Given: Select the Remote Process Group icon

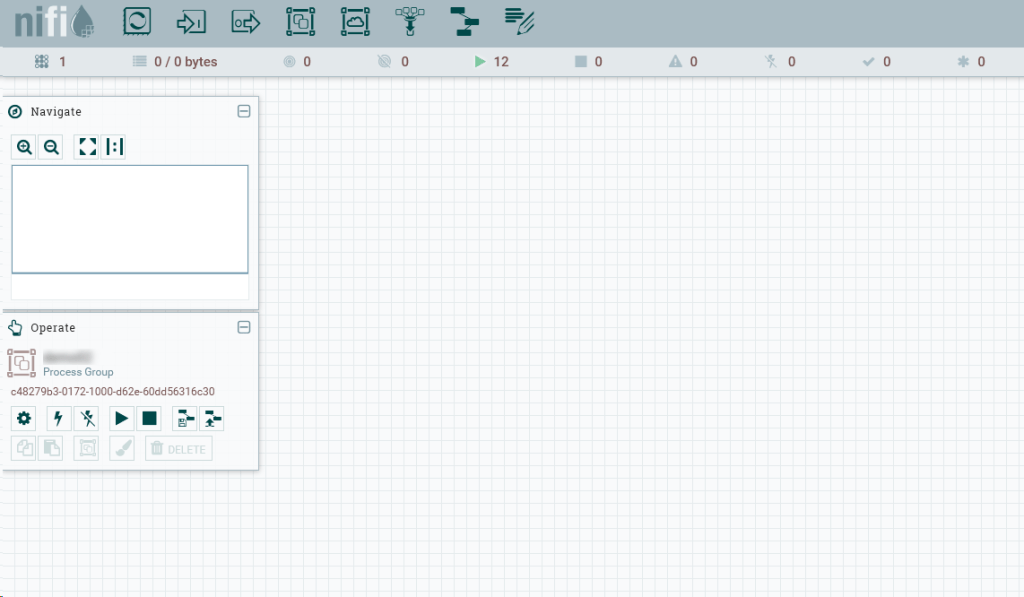Looking at the screenshot, I should (x=355, y=21).
